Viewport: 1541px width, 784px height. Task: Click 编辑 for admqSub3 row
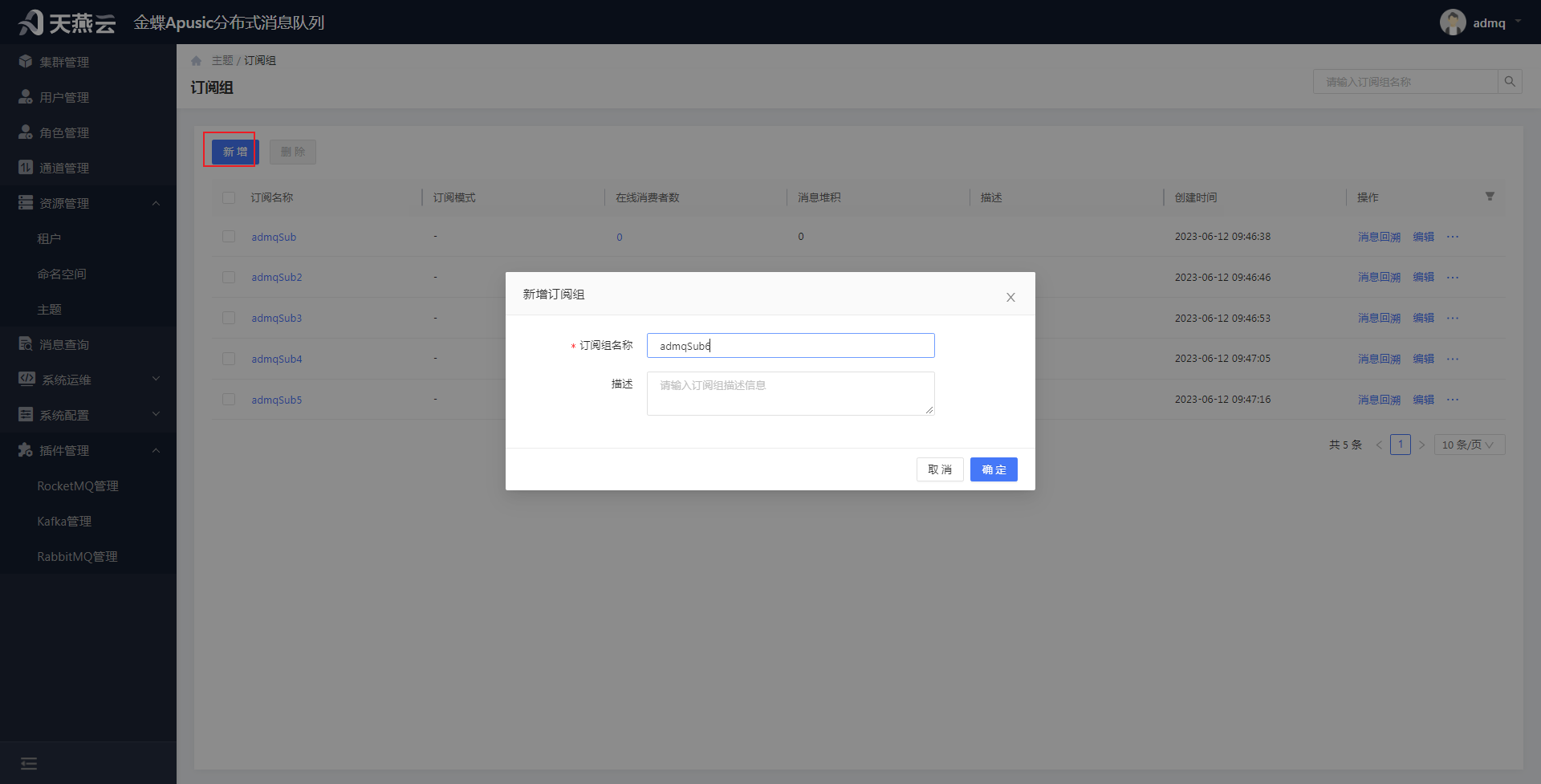click(x=1424, y=318)
